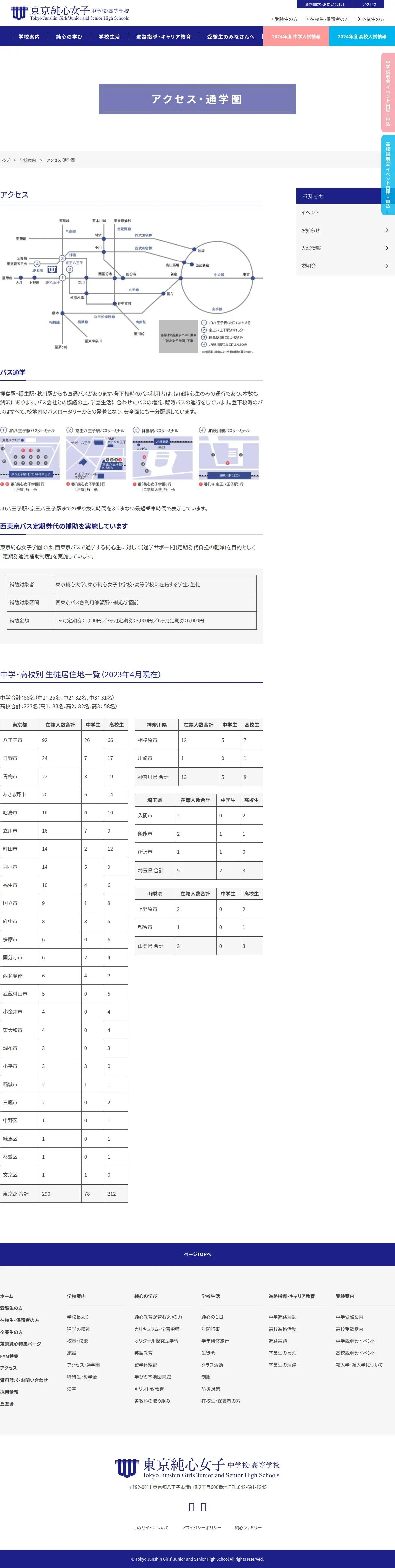Open 採用情報 in the footer
This screenshot has height=1568, width=395.
click(x=9, y=1391)
